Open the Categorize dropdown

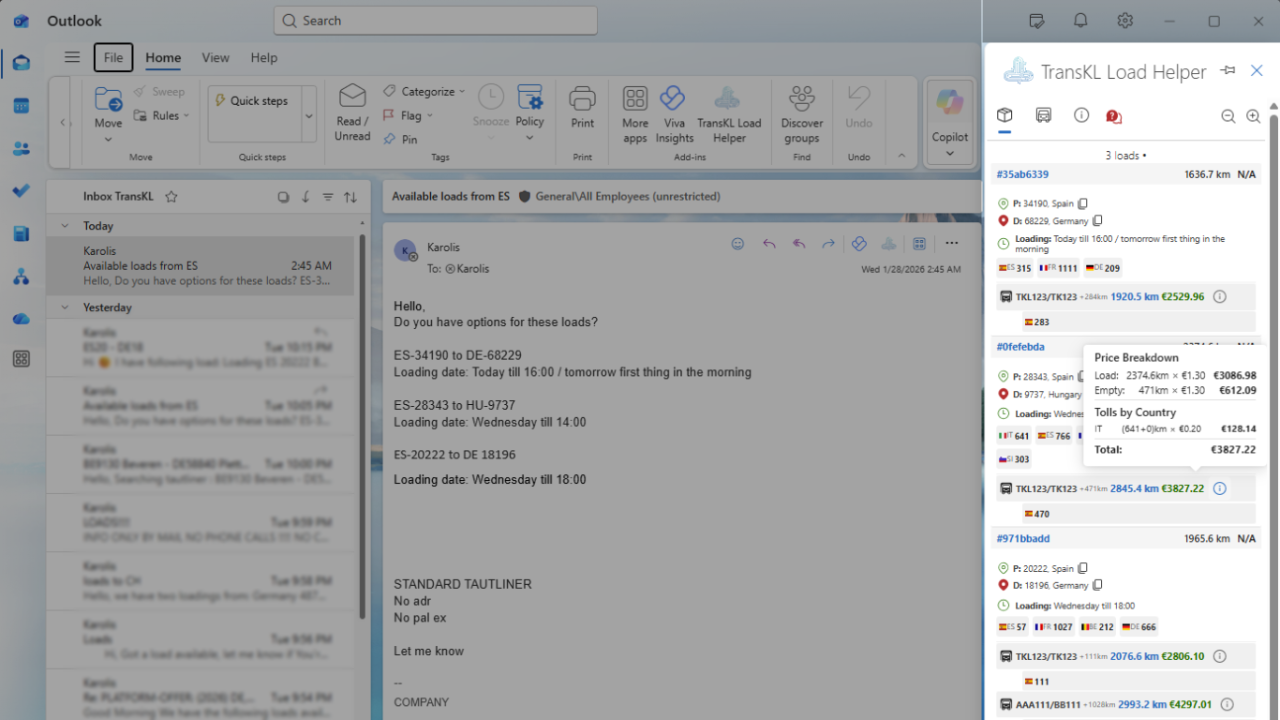click(x=424, y=91)
